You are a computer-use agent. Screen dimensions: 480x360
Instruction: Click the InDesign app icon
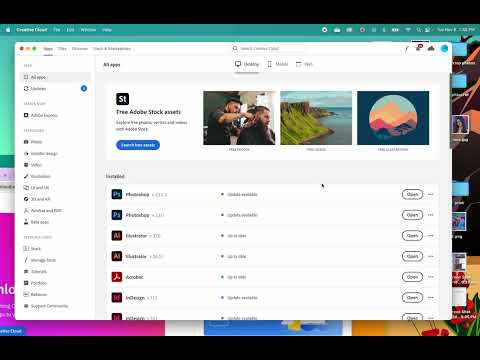coord(117,298)
